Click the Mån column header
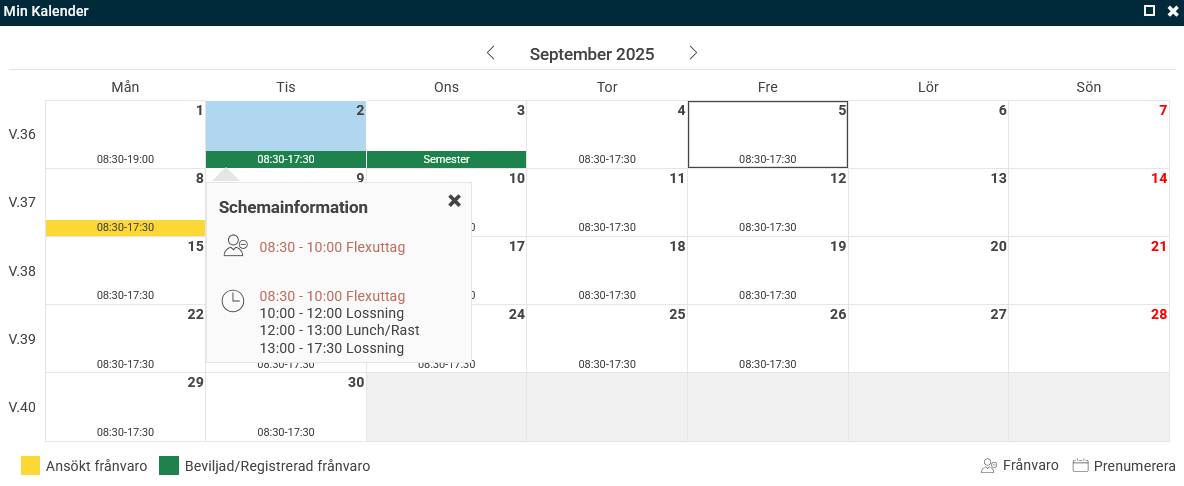This screenshot has width=1184, height=486. click(x=125, y=87)
